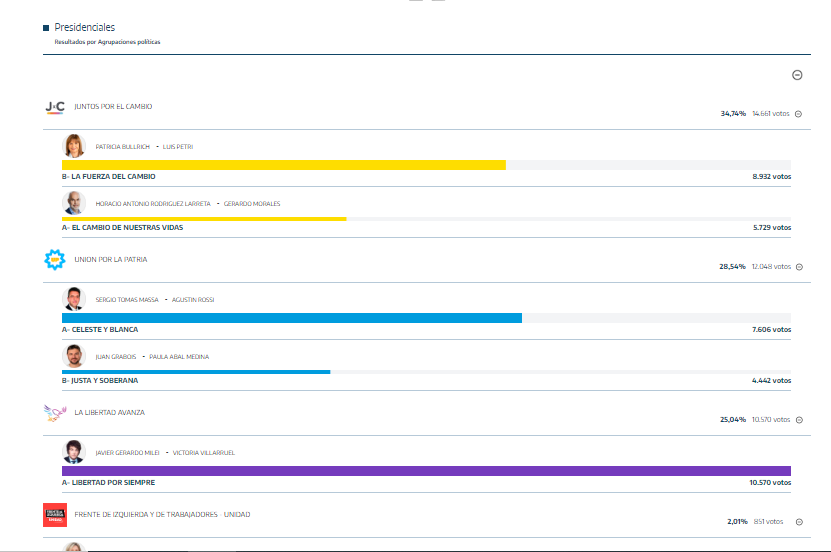
Task: Click Javier Gerardo Milei's candidate photo
Action: (x=75, y=452)
